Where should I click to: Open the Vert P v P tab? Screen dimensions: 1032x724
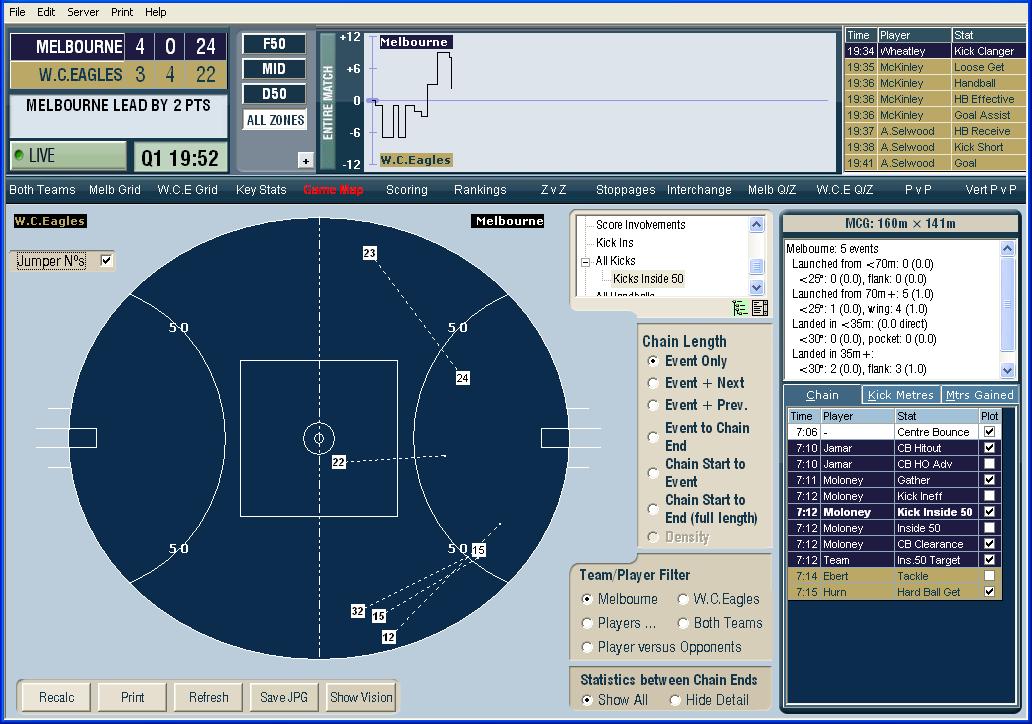[991, 190]
